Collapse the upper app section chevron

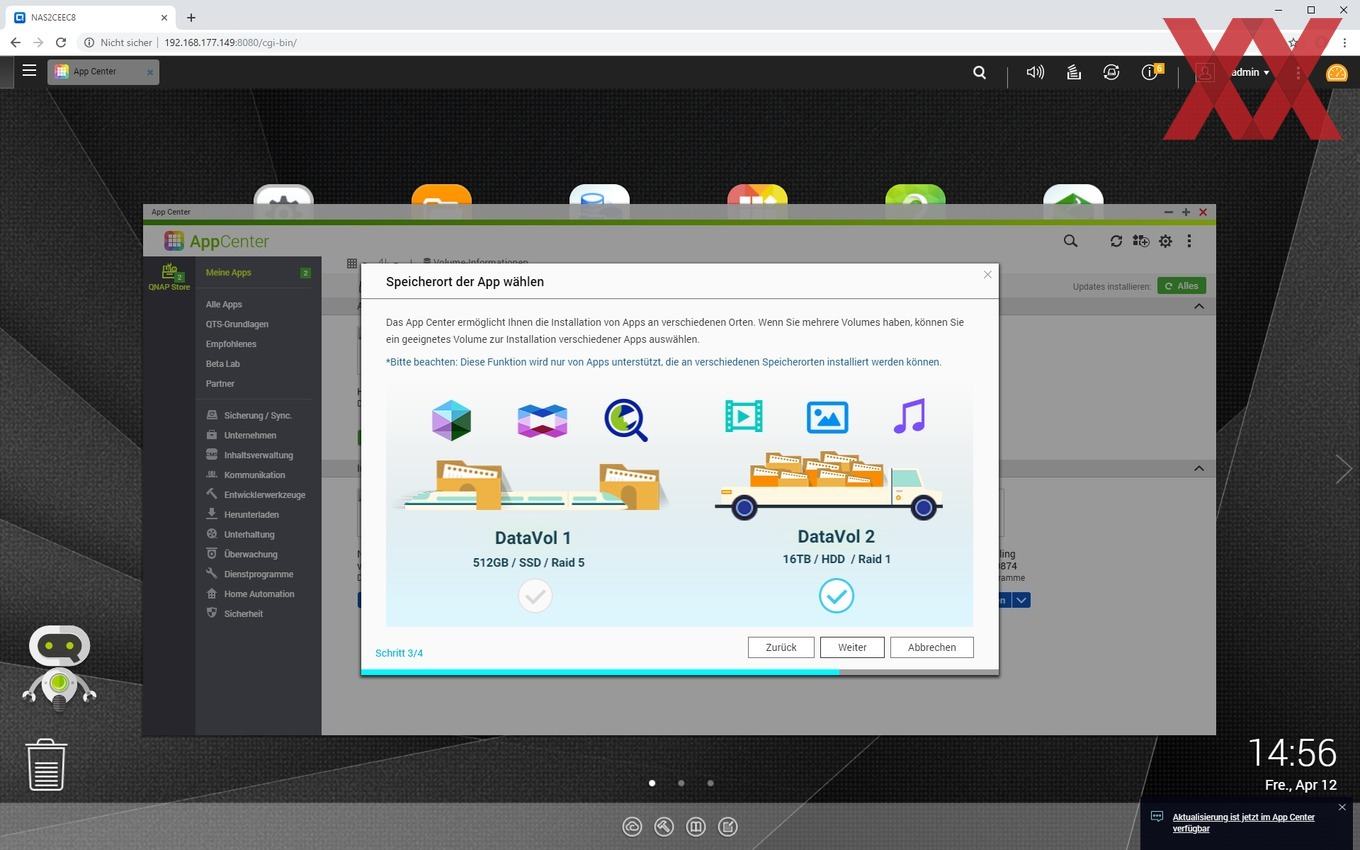click(1199, 306)
